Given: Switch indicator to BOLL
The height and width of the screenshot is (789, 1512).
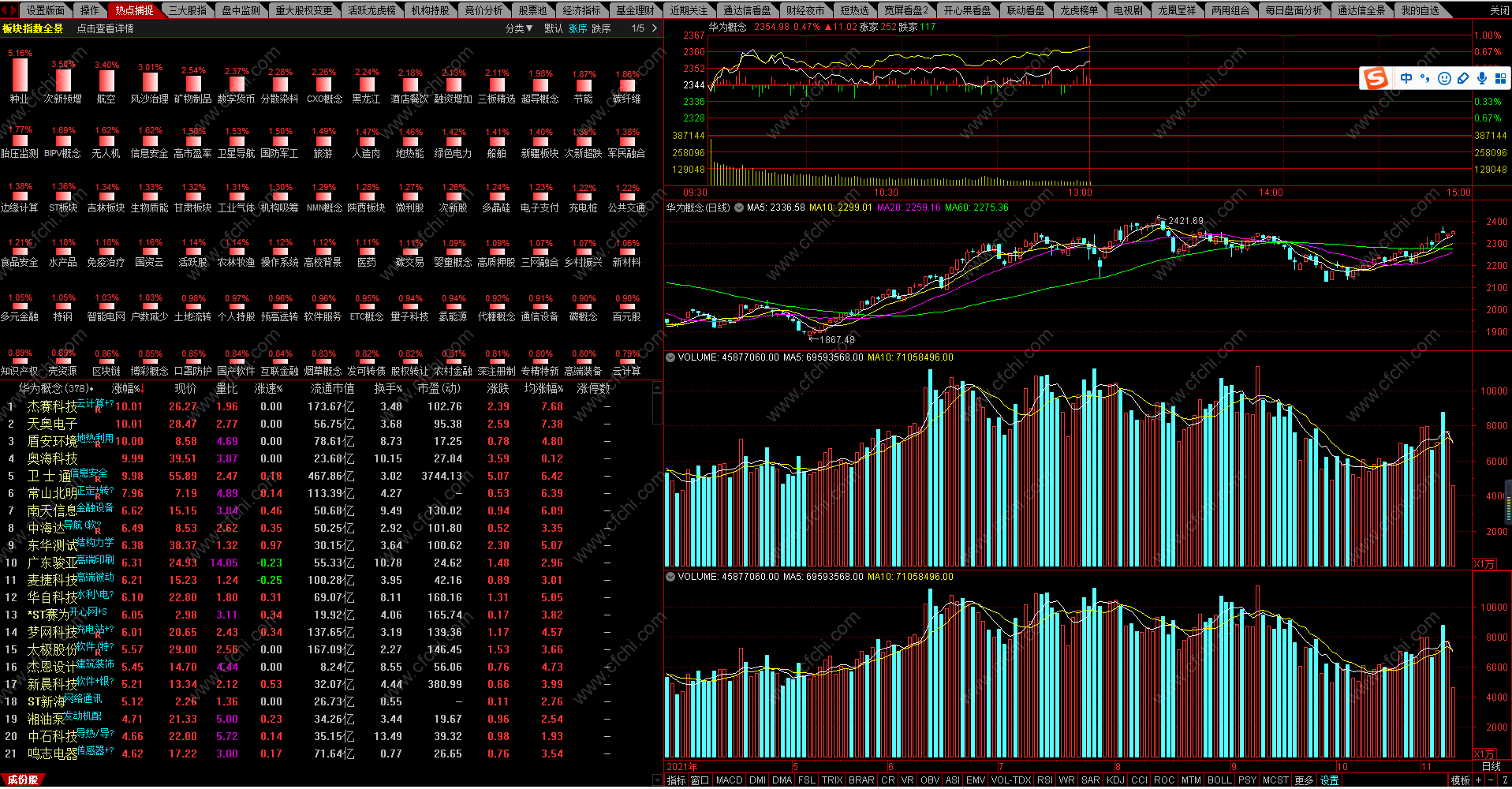Looking at the screenshot, I should (x=1219, y=780).
